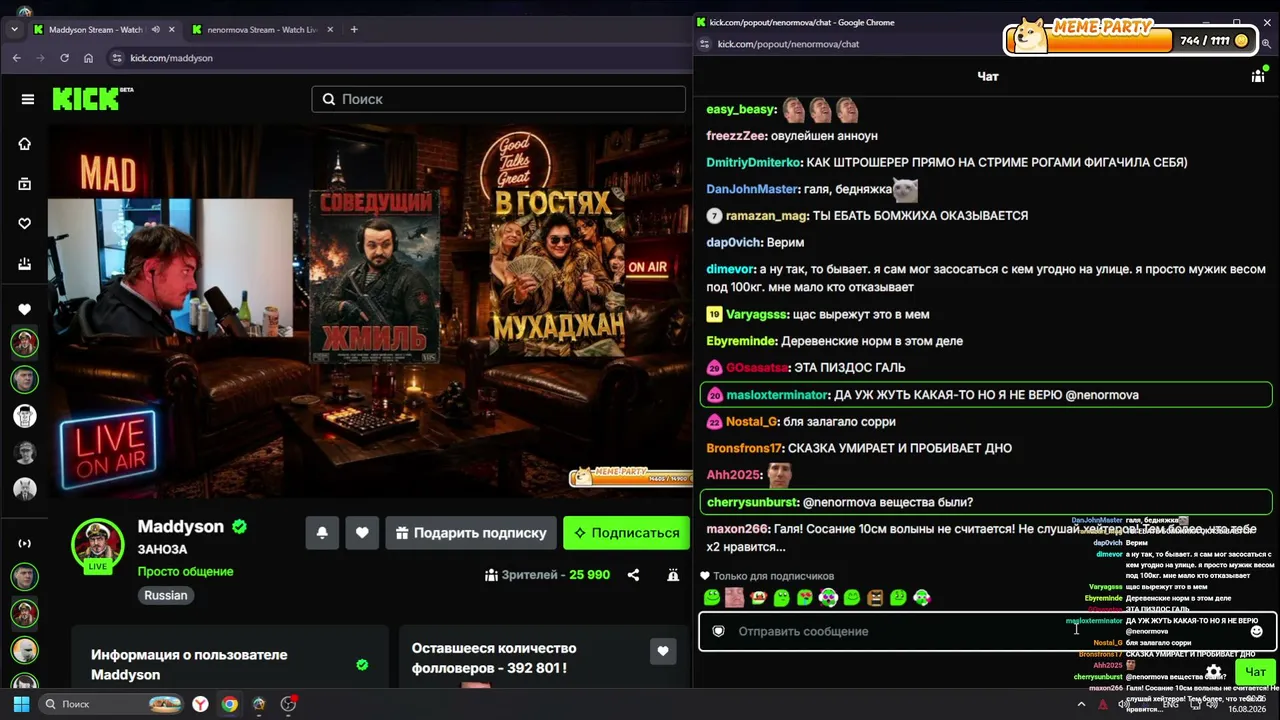Image resolution: width=1280 pixels, height=720 pixels.
Task: Click Подарить подписку gift subscription button
Action: pyautogui.click(x=470, y=533)
